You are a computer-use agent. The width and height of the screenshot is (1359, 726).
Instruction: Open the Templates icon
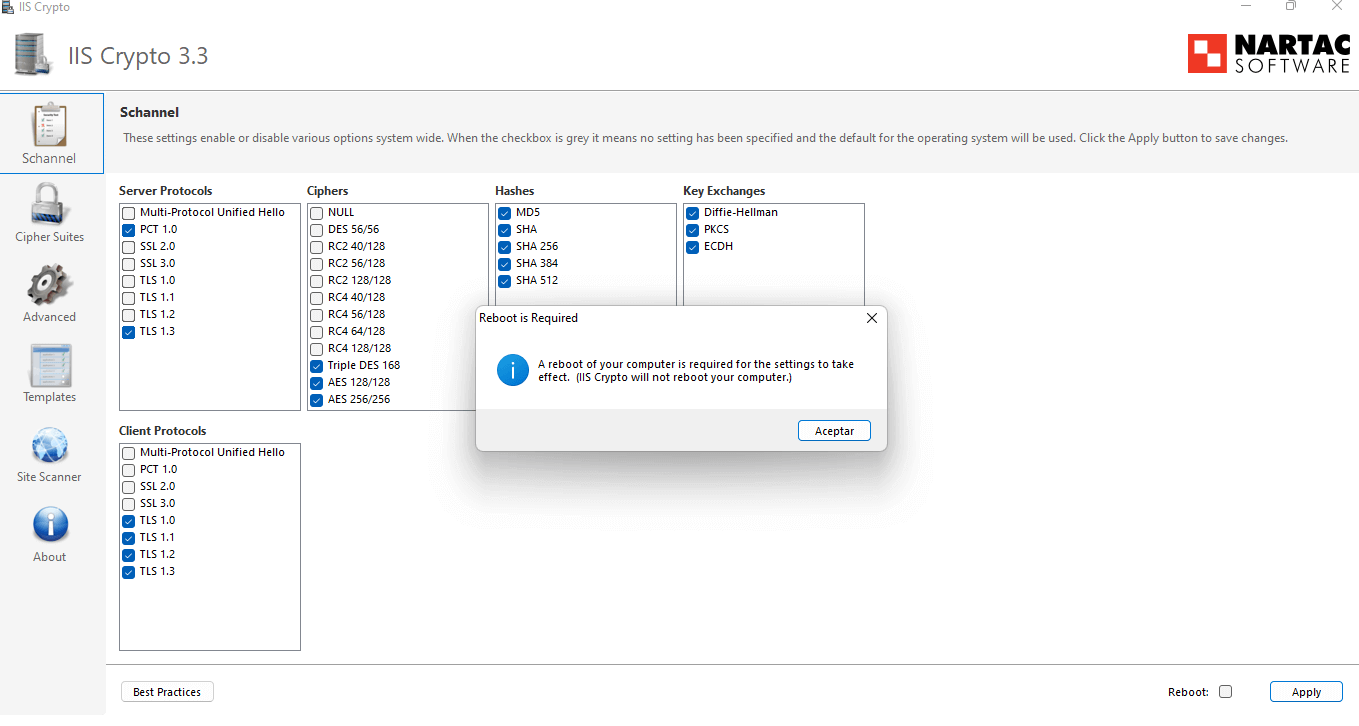(50, 365)
